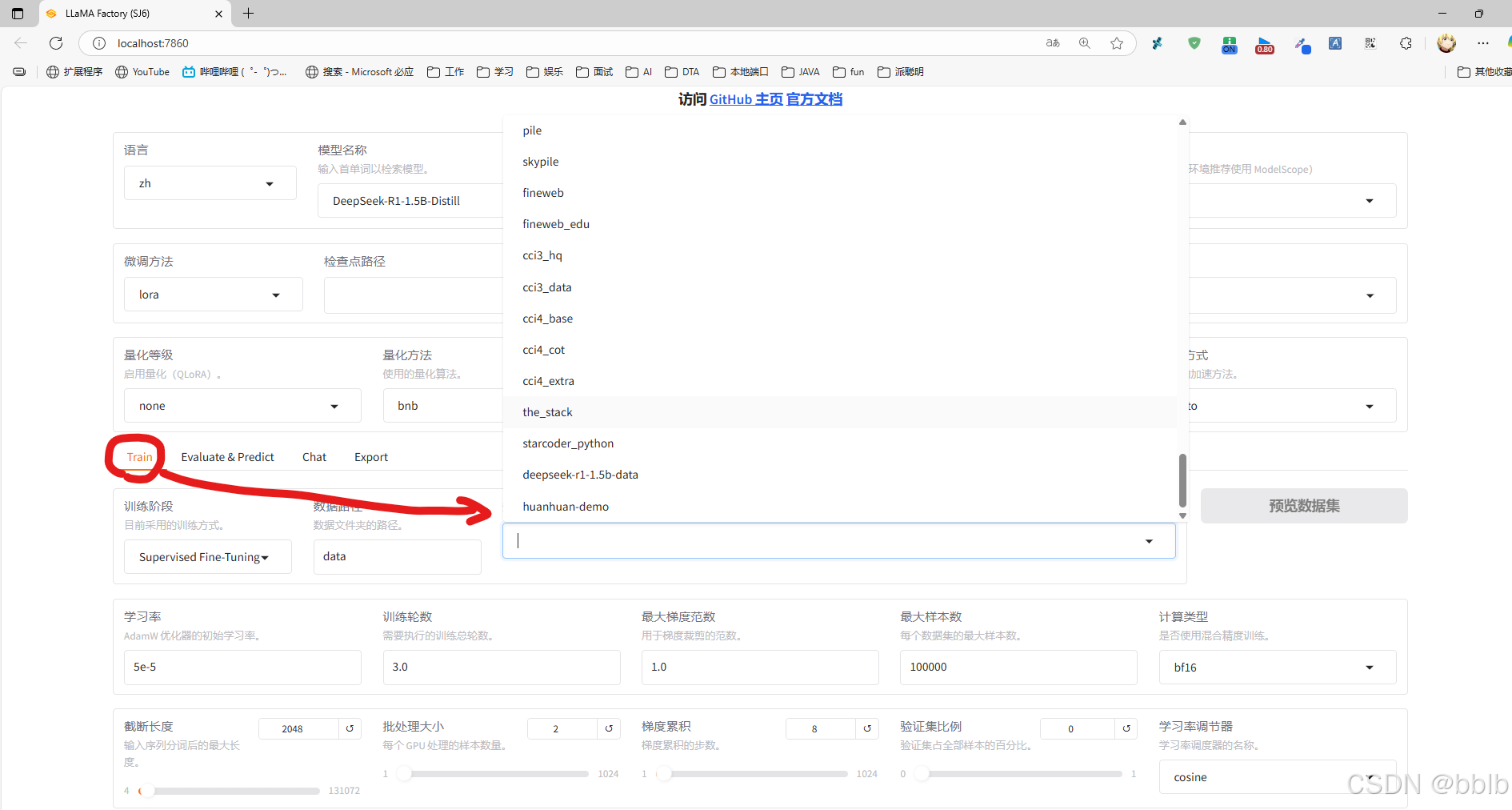Viewport: 1512px width, 810px height.
Task: Click the 模型名称 DeepSeek-R1-1.5B-Distill field
Action: [x=411, y=201]
